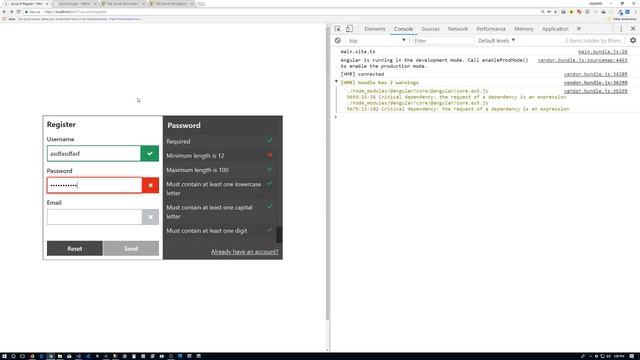
Task: Open the Windows Start menu
Action: pos(4,356)
